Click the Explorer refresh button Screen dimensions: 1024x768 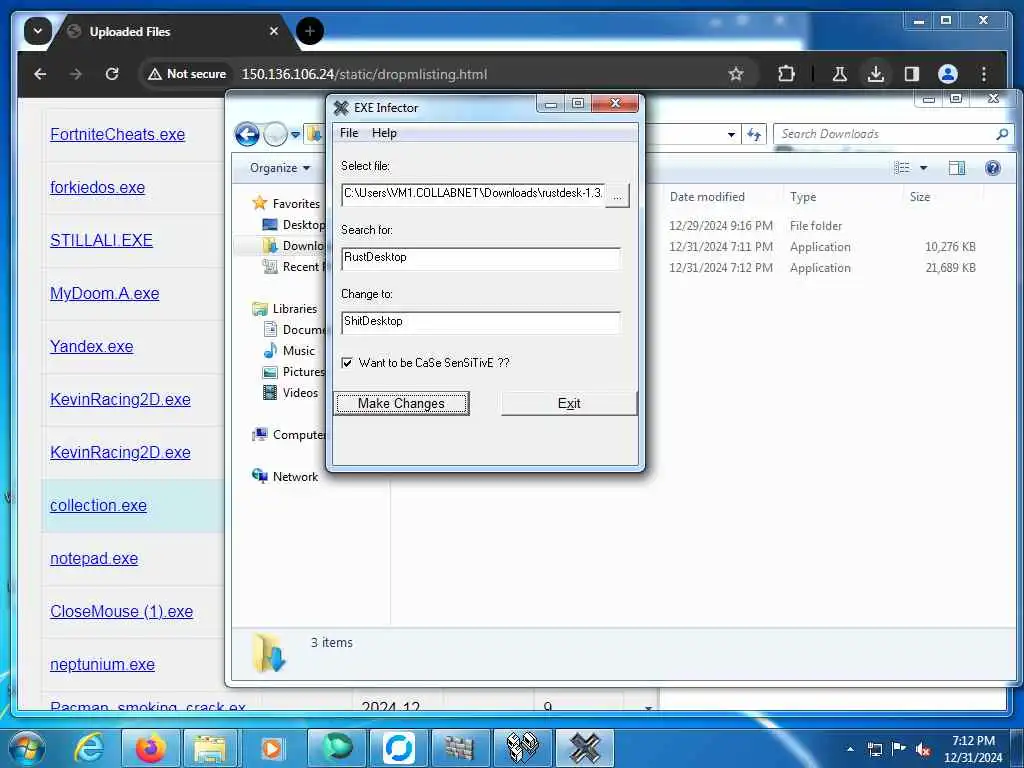pos(754,135)
